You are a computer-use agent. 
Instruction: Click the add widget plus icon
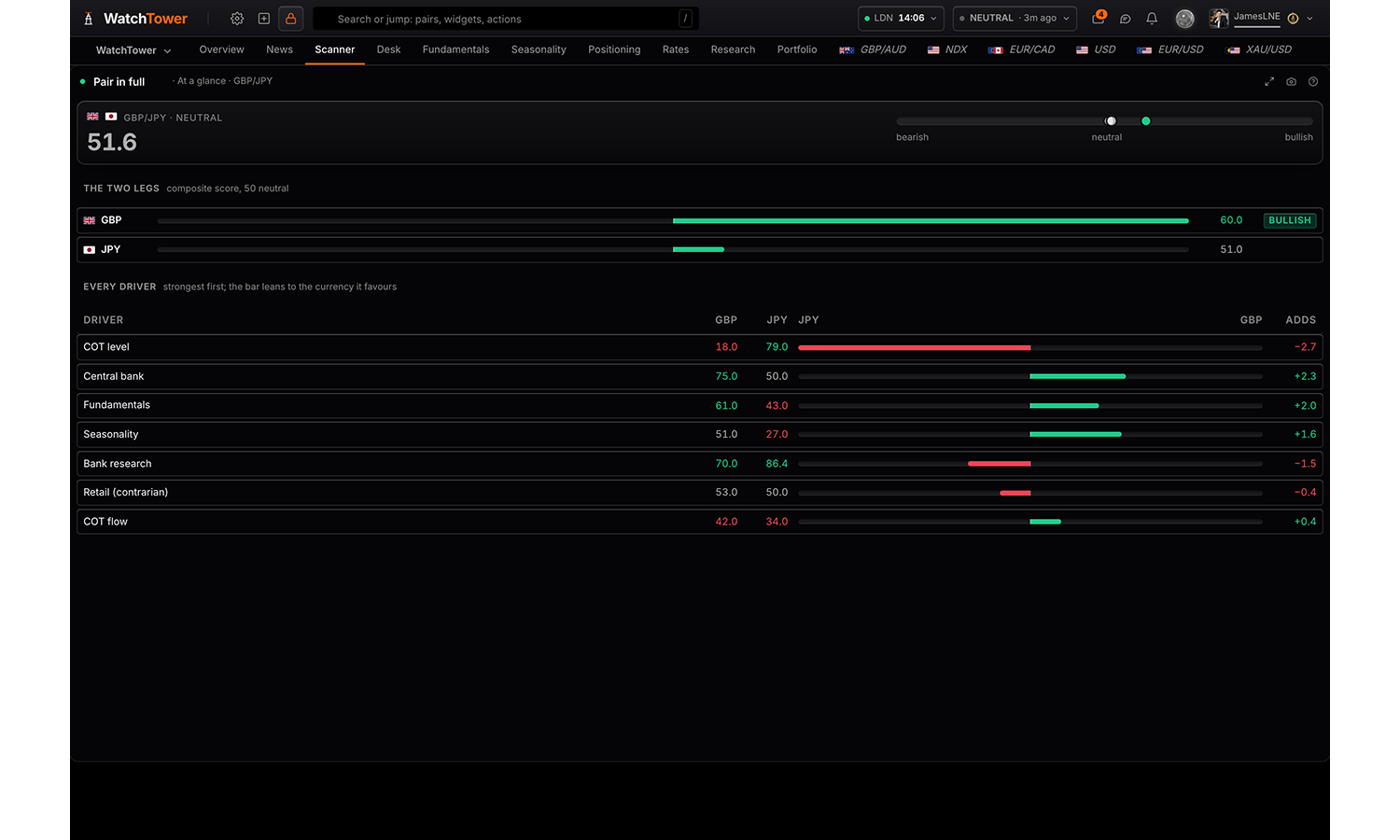(264, 19)
